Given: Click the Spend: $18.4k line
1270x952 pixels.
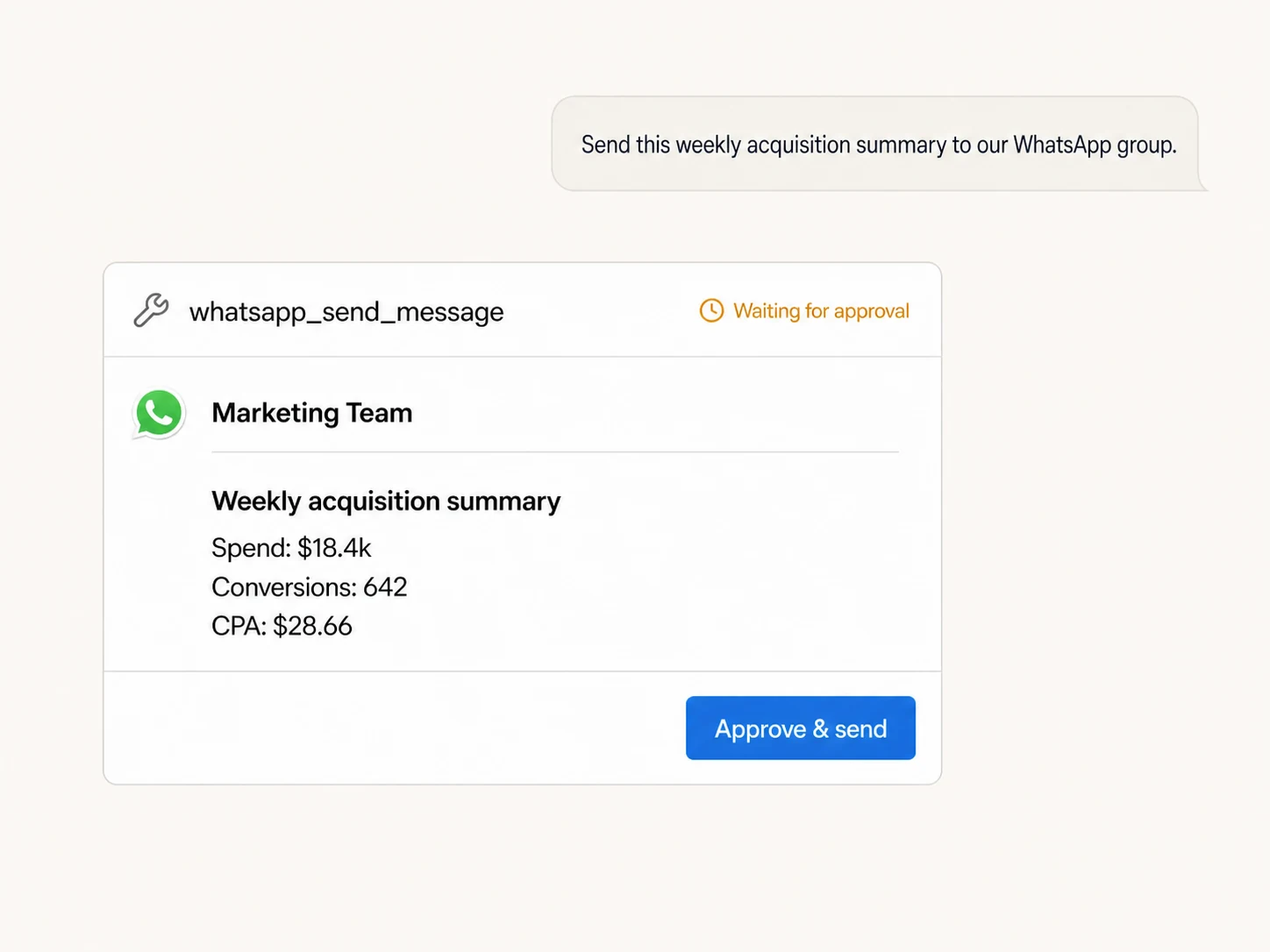Looking at the screenshot, I should [291, 548].
